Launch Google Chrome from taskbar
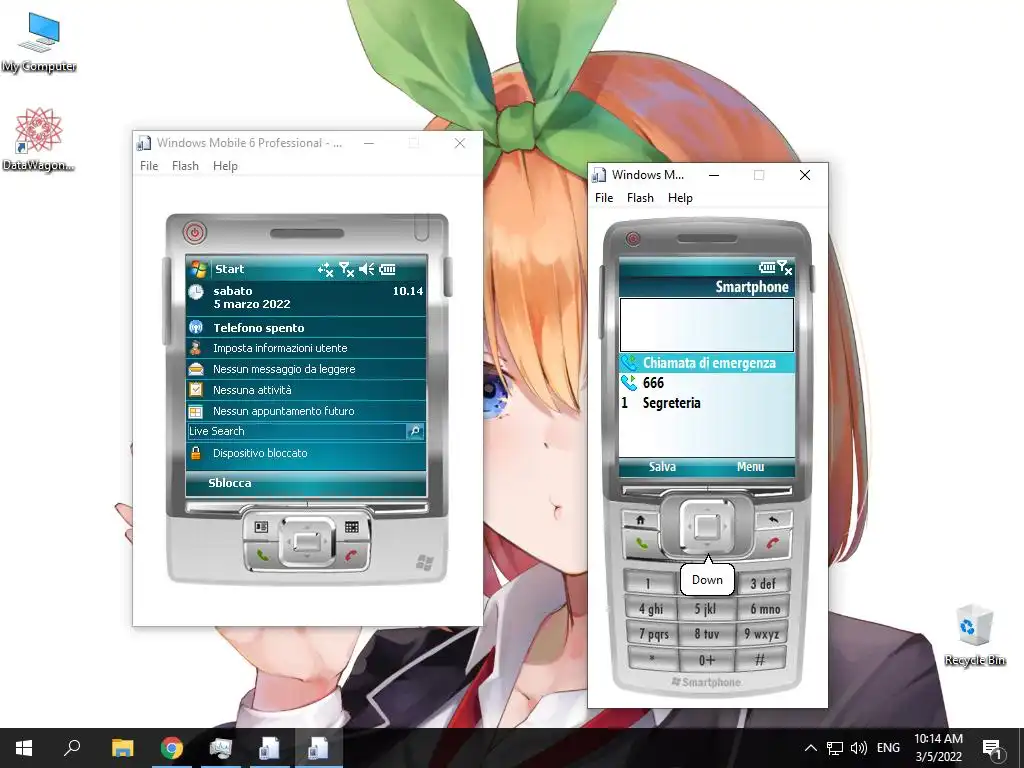 pyautogui.click(x=172, y=748)
